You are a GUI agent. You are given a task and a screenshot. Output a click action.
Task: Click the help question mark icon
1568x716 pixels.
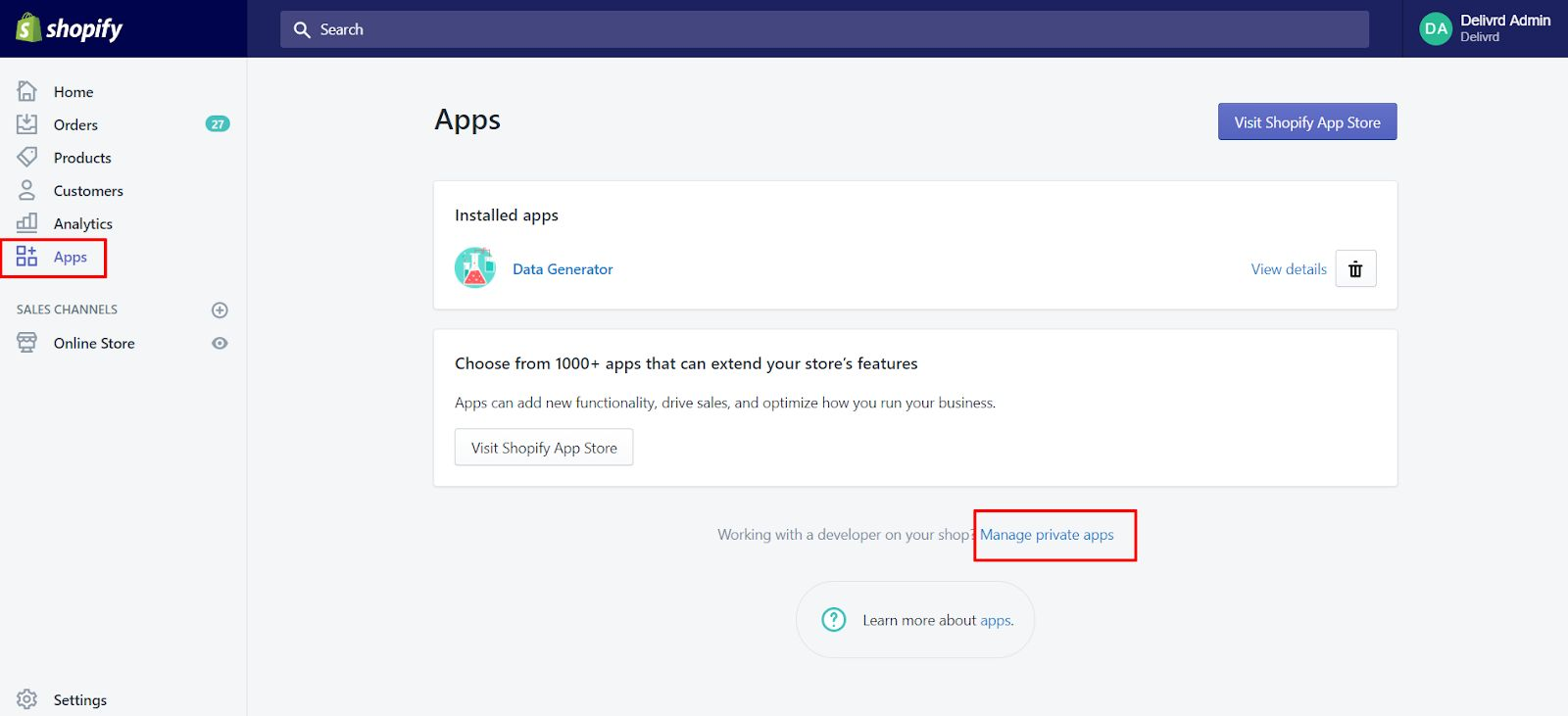point(834,619)
